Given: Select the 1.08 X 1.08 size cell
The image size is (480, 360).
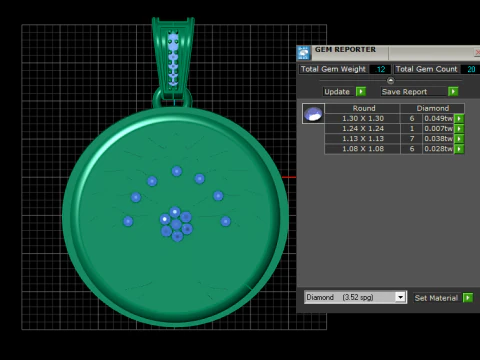Looking at the screenshot, I should click(x=363, y=149).
